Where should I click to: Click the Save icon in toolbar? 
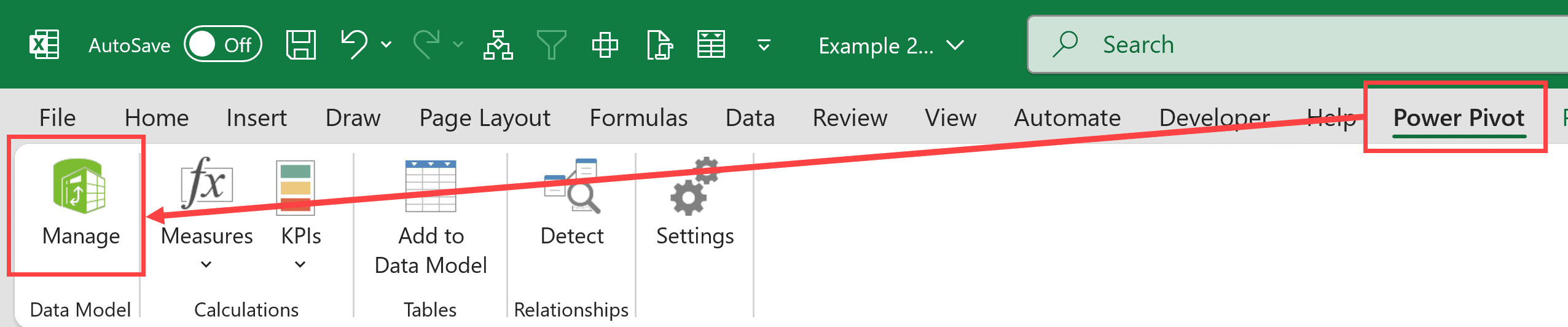(x=301, y=45)
